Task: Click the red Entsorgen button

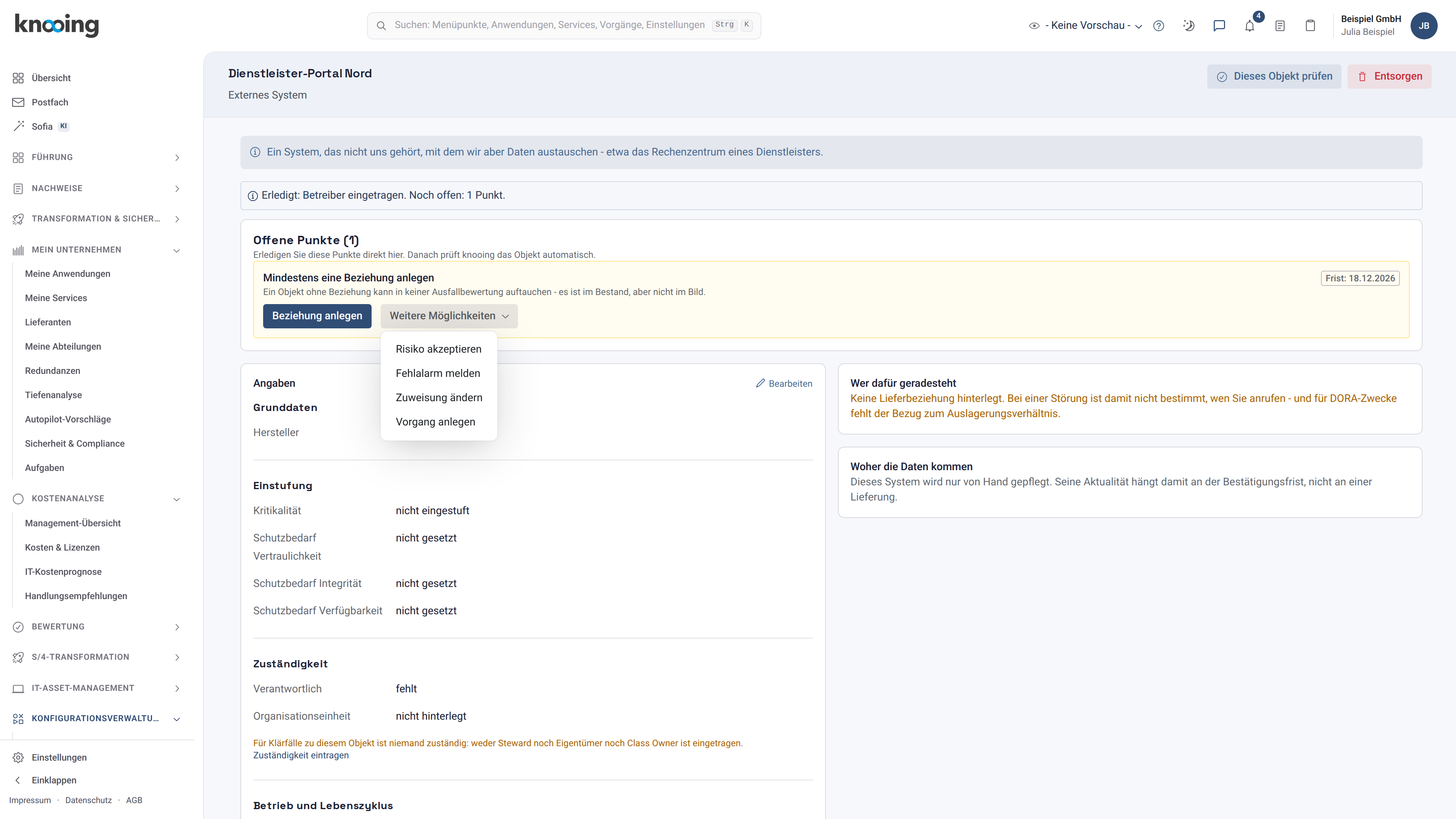Action: pyautogui.click(x=1389, y=76)
